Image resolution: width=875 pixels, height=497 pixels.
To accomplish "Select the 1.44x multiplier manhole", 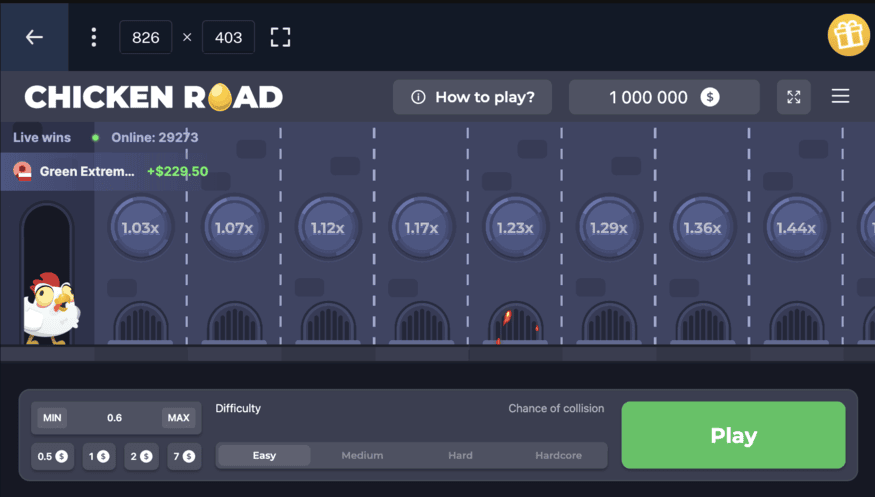I will (797, 228).
